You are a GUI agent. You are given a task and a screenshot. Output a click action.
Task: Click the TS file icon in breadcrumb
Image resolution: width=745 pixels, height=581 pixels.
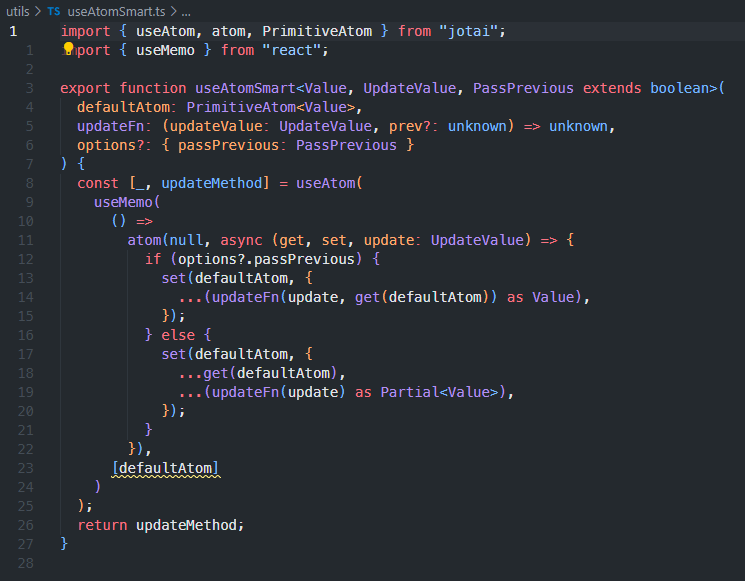click(54, 11)
